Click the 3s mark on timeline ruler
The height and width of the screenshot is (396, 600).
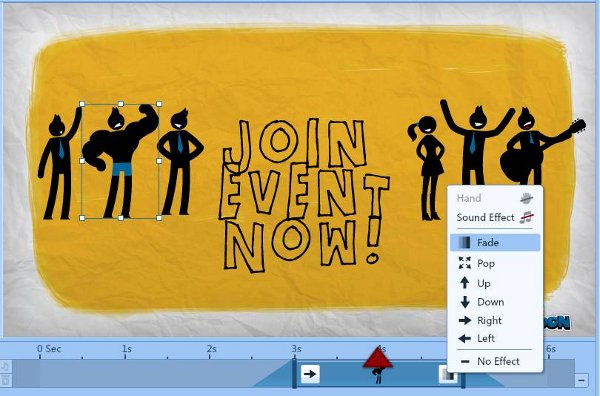[x=296, y=349]
